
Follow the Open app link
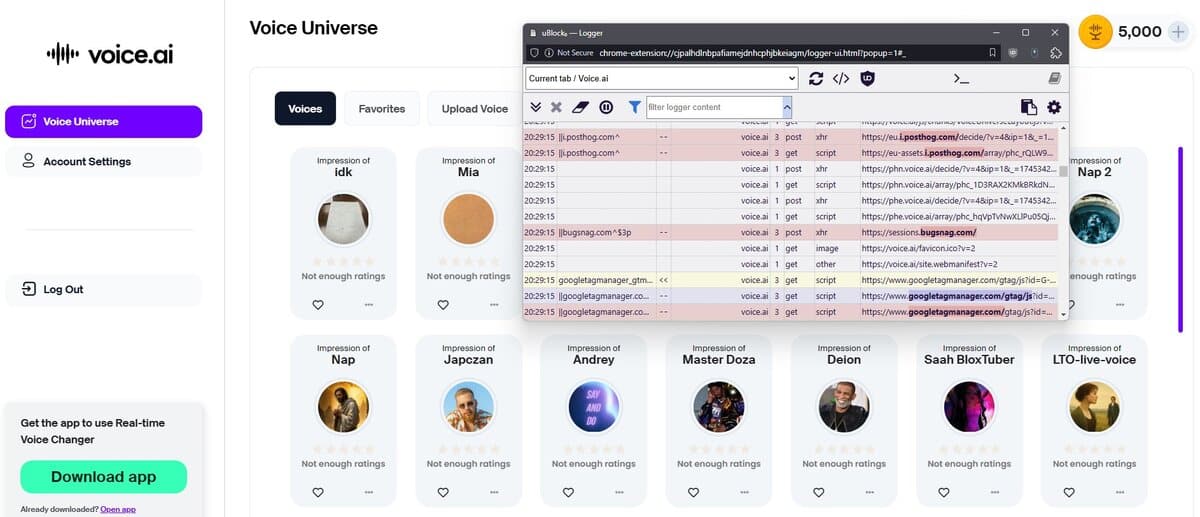click(x=118, y=509)
